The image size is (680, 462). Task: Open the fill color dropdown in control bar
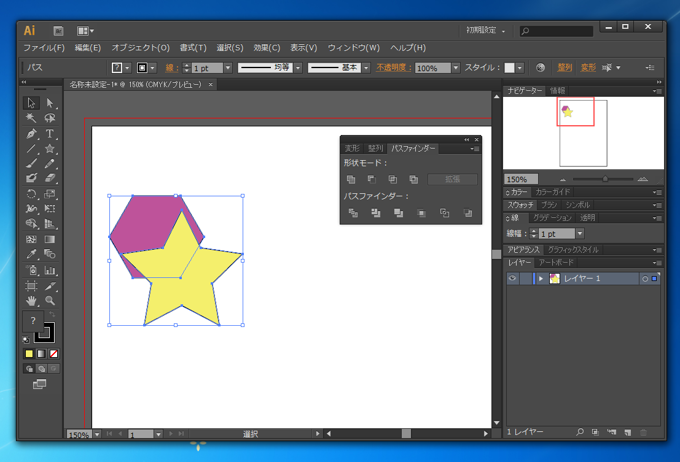128,68
